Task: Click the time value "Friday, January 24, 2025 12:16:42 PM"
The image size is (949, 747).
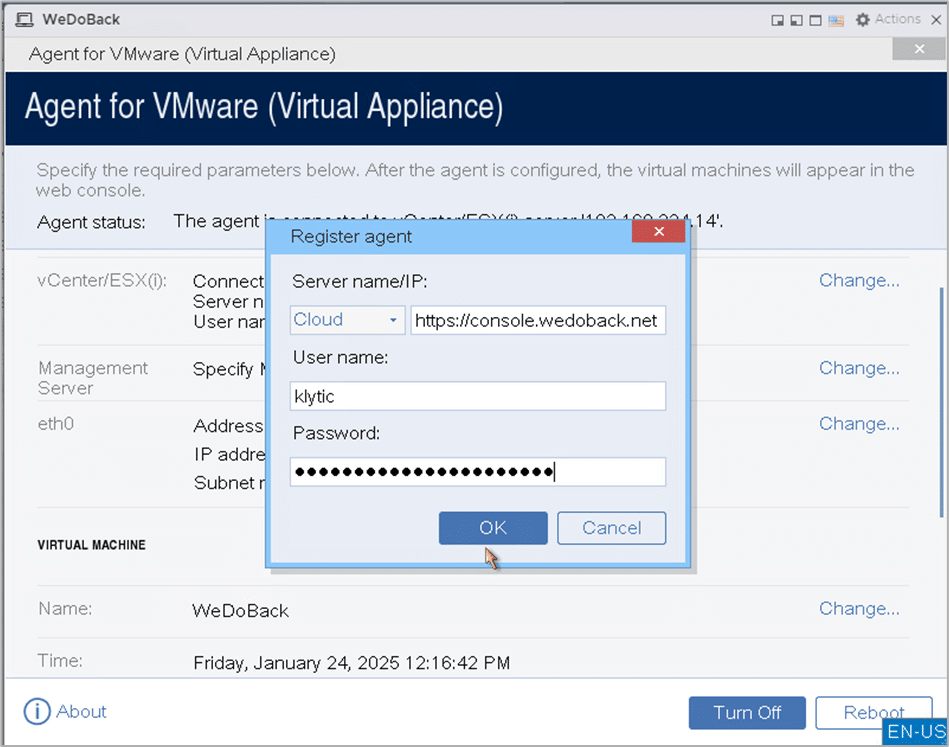Action: pyautogui.click(x=352, y=663)
